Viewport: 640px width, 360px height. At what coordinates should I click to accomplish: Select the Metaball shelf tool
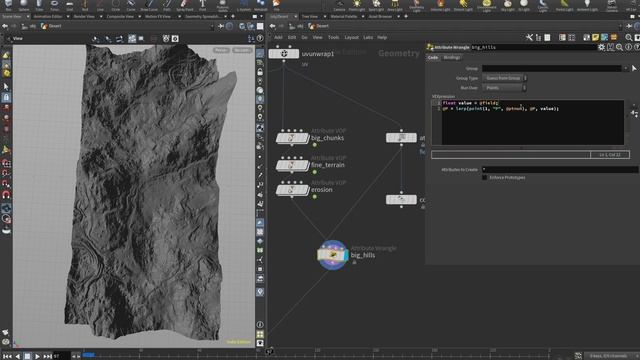point(260,5)
